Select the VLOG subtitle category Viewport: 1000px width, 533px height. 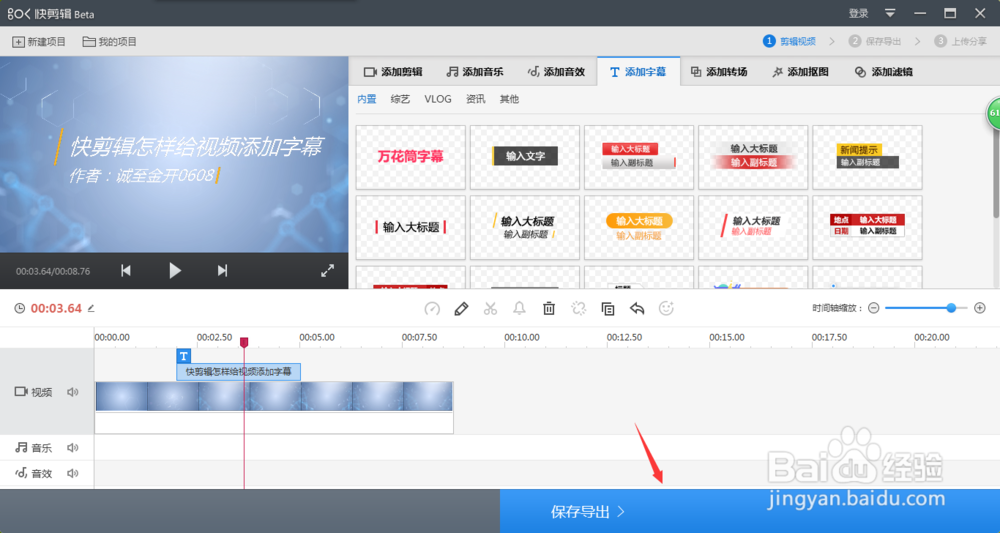tap(438, 99)
